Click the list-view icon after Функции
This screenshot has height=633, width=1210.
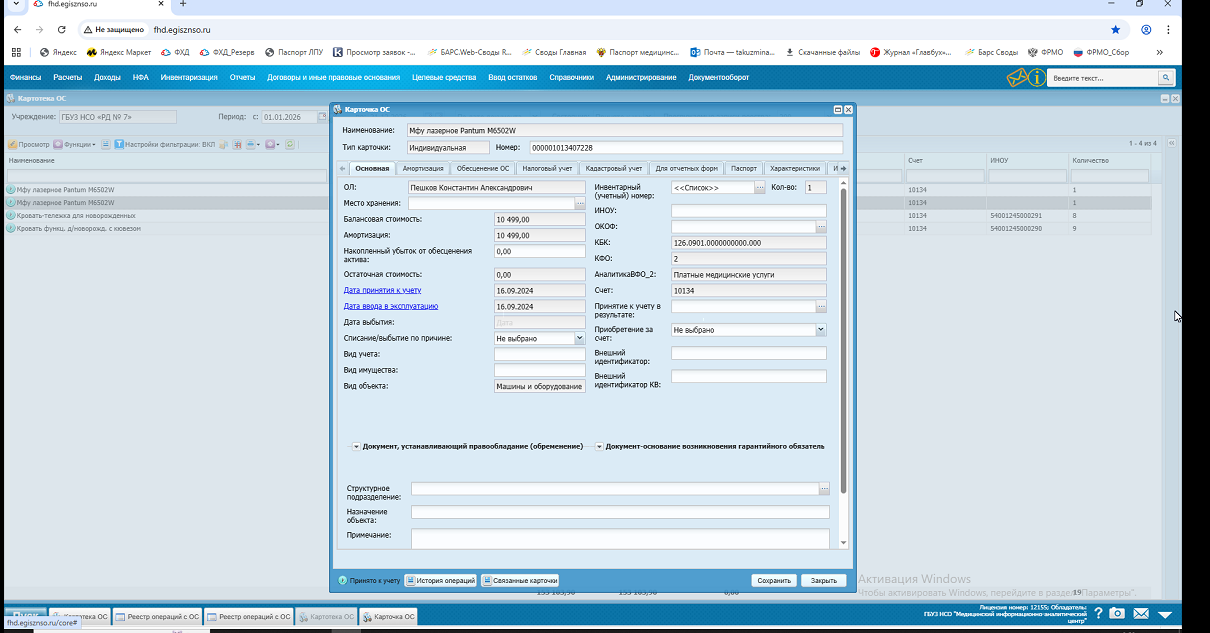(x=106, y=144)
